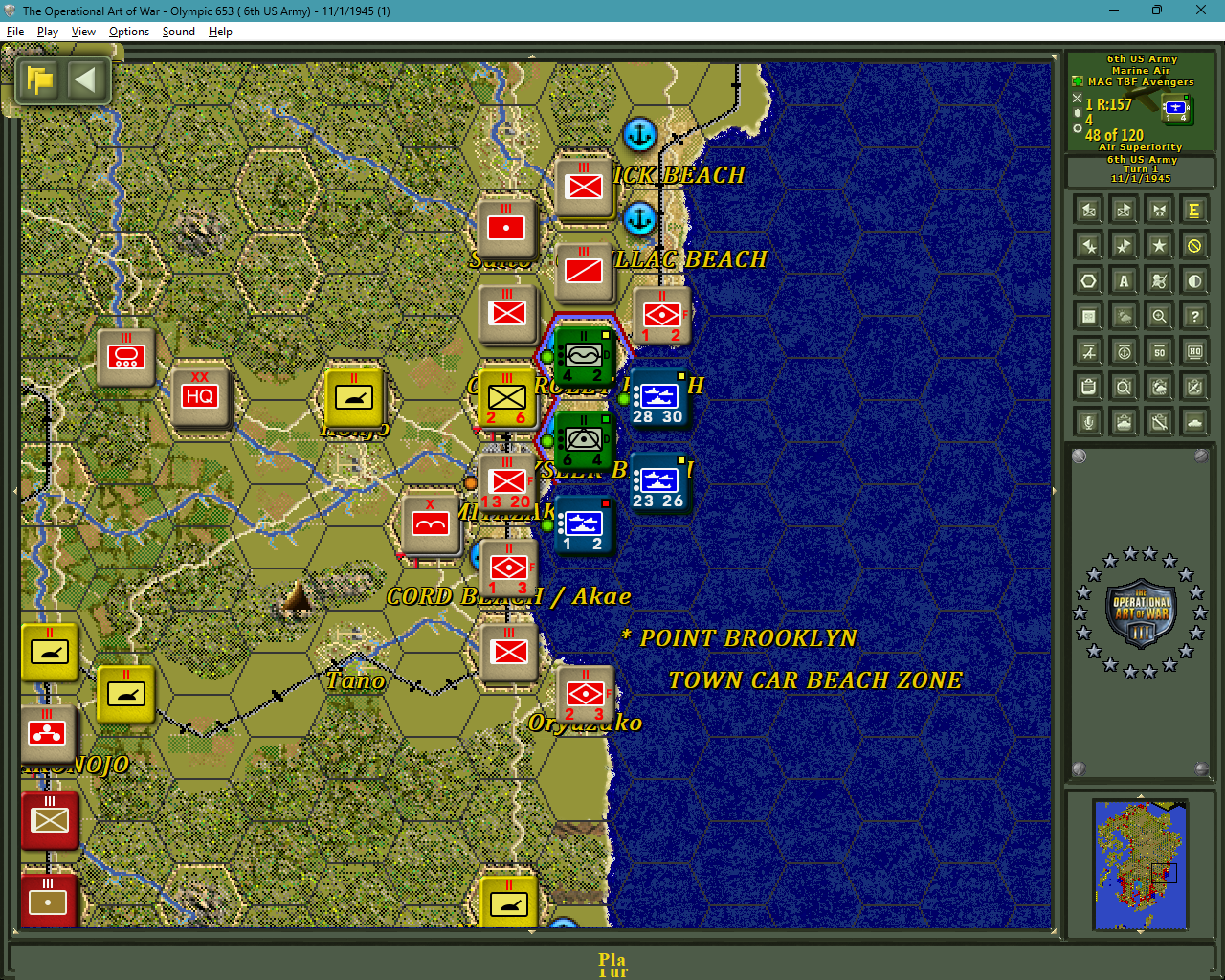Screen dimensions: 1225x980
Task: Open the weather cloud-and-sun button
Action: point(1125,316)
